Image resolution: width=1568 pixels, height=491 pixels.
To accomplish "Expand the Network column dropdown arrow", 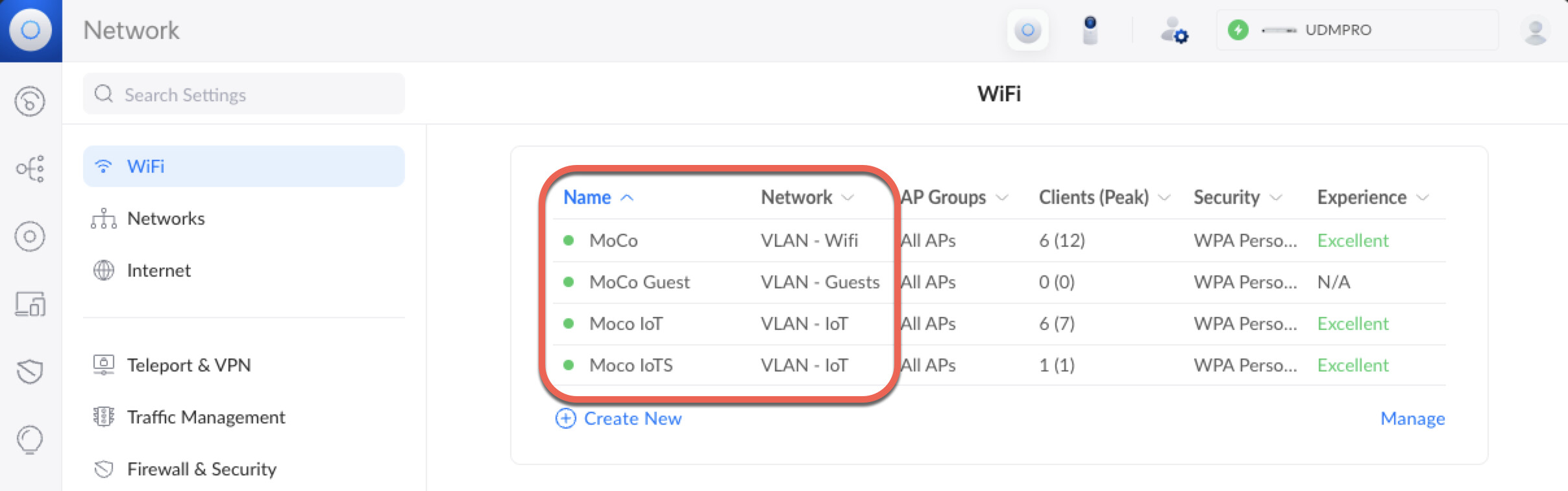I will [848, 197].
